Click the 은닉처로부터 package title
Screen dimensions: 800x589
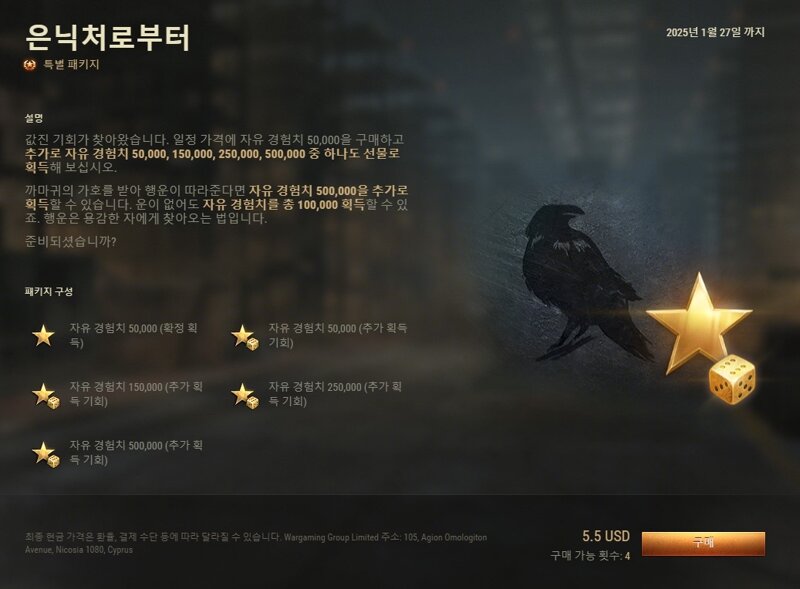pyautogui.click(x=108, y=37)
